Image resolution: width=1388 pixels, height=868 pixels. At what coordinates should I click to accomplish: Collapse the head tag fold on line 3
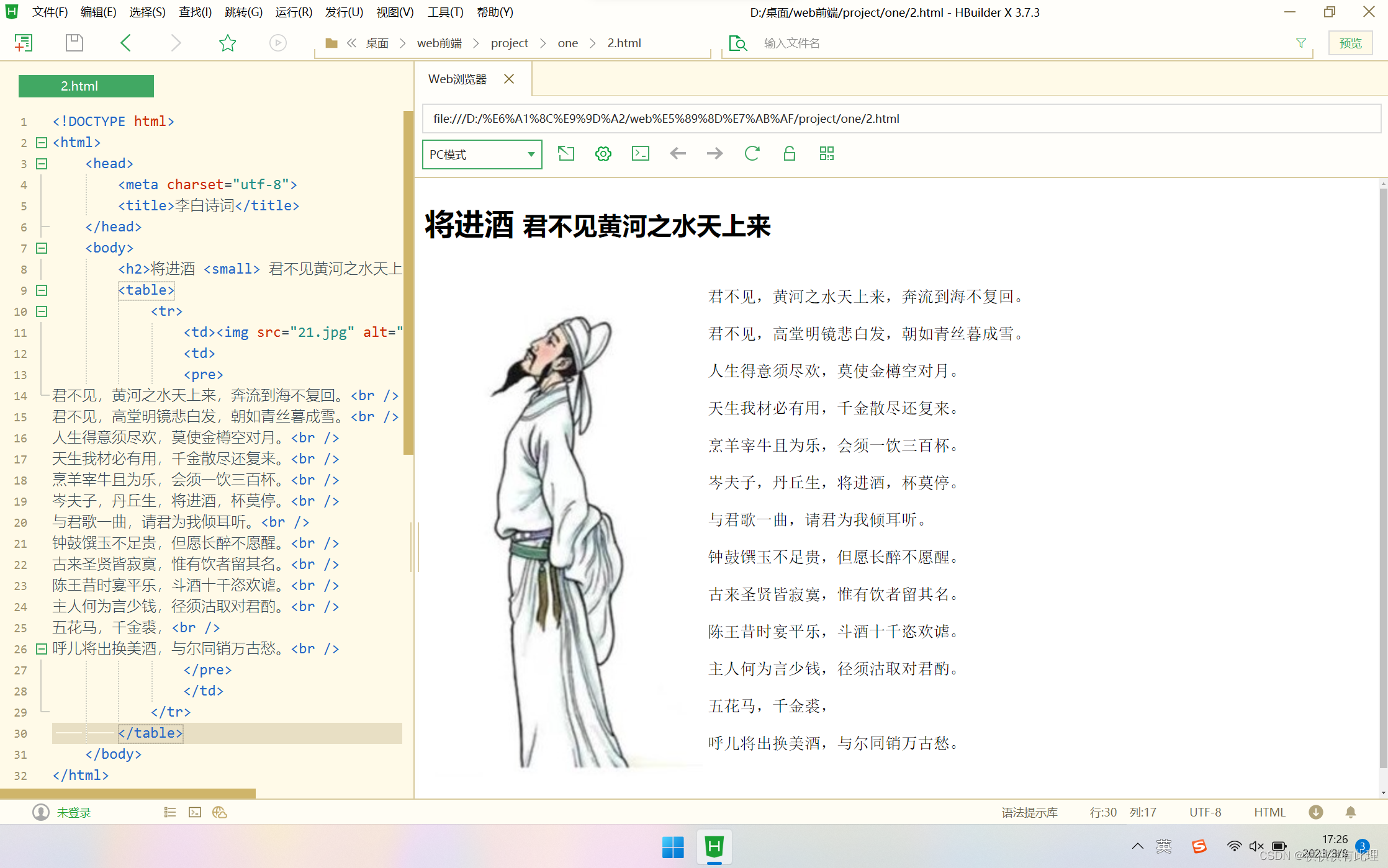point(42,164)
